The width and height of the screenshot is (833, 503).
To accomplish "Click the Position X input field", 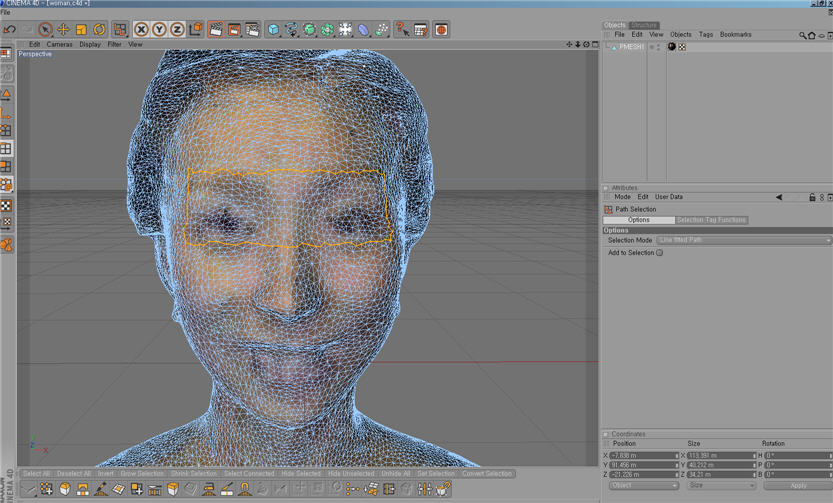I will click(644, 456).
